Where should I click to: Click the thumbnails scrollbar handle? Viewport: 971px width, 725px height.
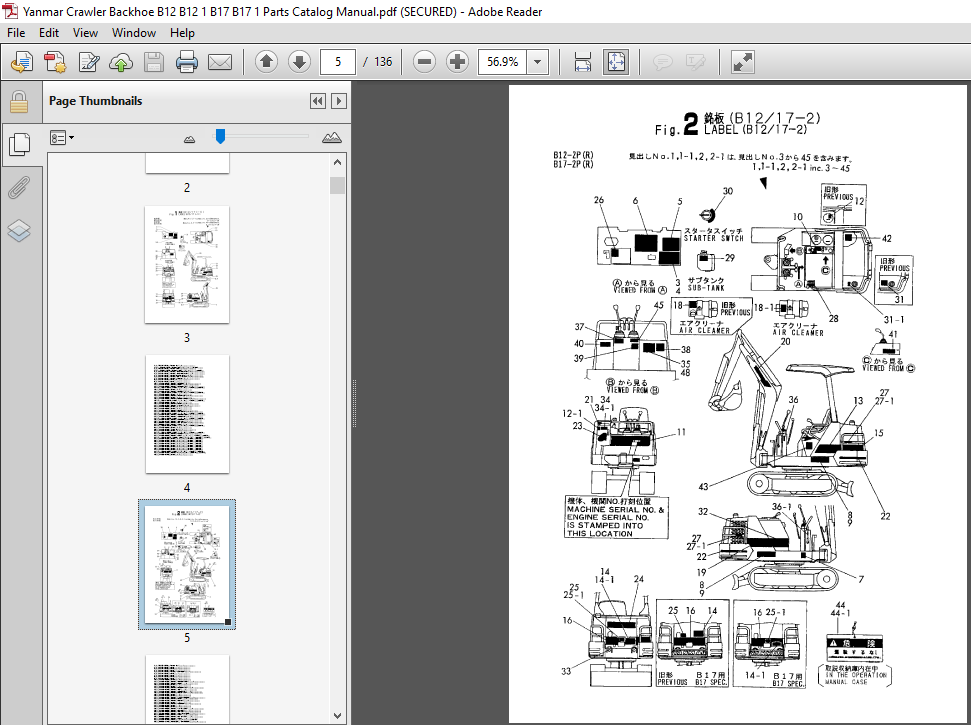point(337,185)
